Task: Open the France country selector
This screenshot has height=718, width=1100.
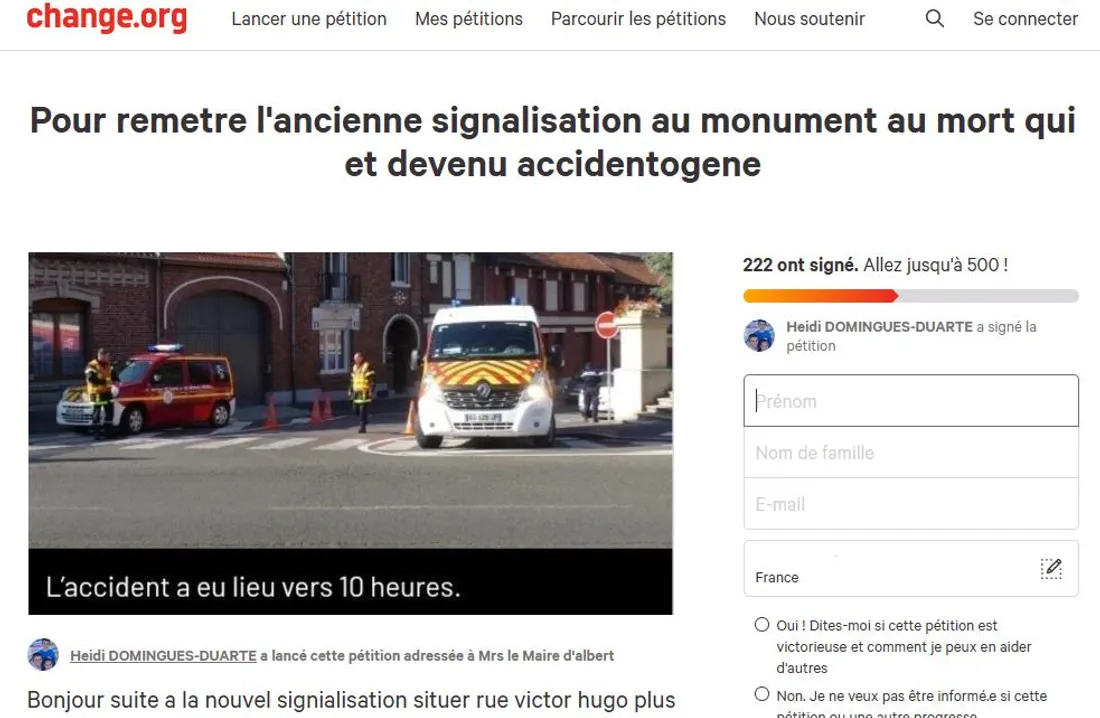Action: point(911,569)
